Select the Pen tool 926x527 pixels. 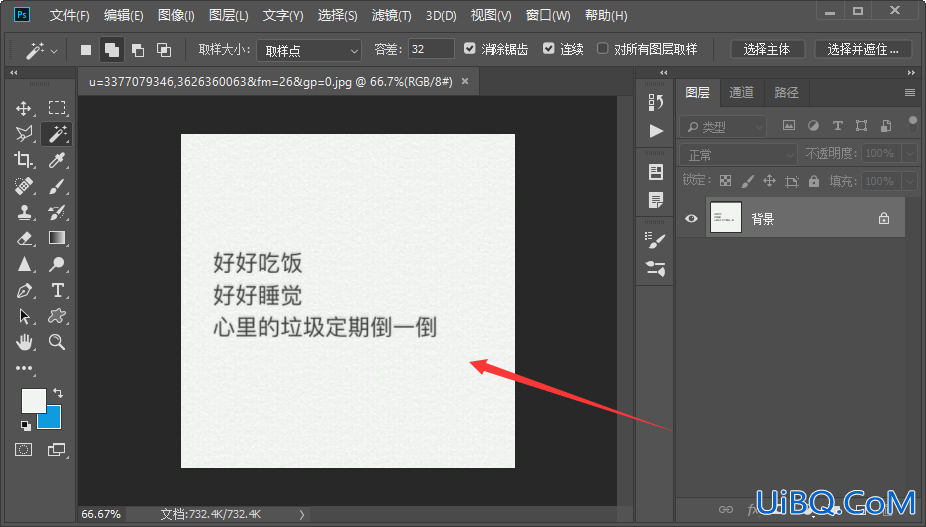tap(24, 290)
